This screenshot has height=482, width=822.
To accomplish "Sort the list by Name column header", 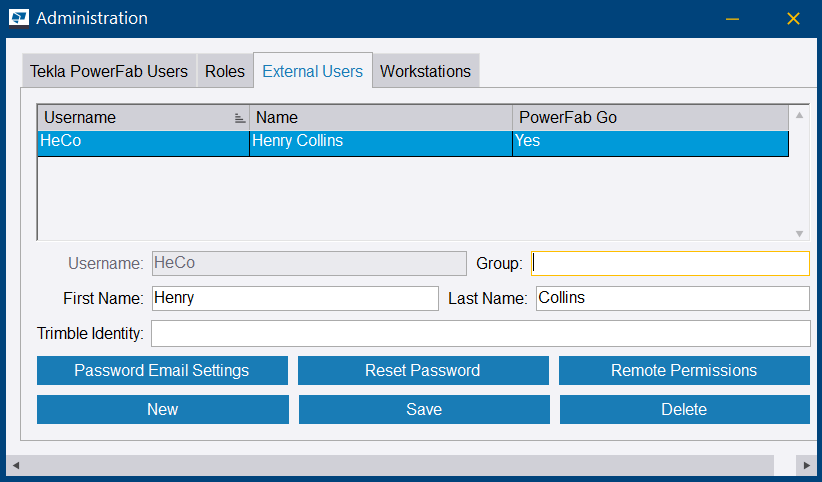I will pos(380,117).
